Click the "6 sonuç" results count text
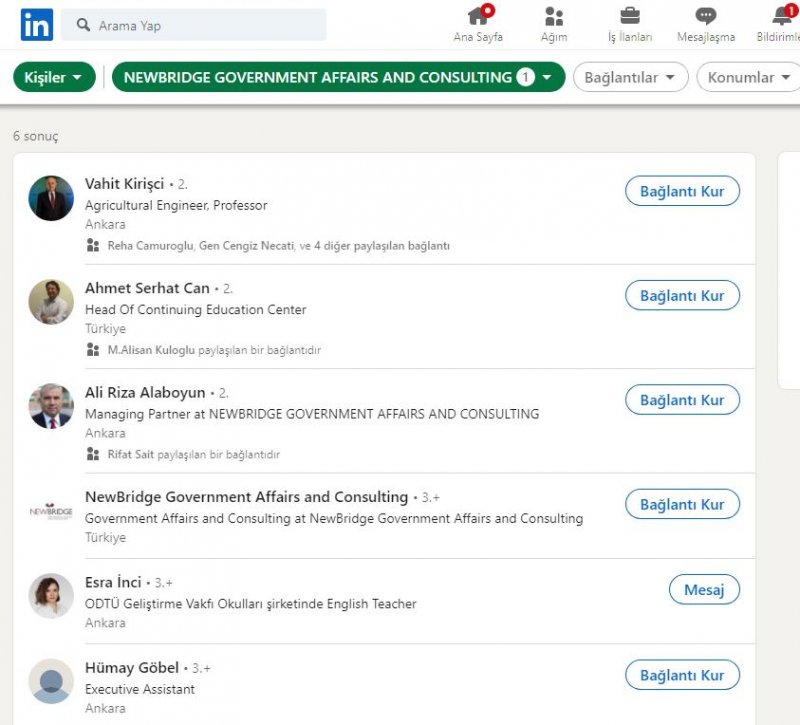This screenshot has width=800, height=725. tap(36, 136)
